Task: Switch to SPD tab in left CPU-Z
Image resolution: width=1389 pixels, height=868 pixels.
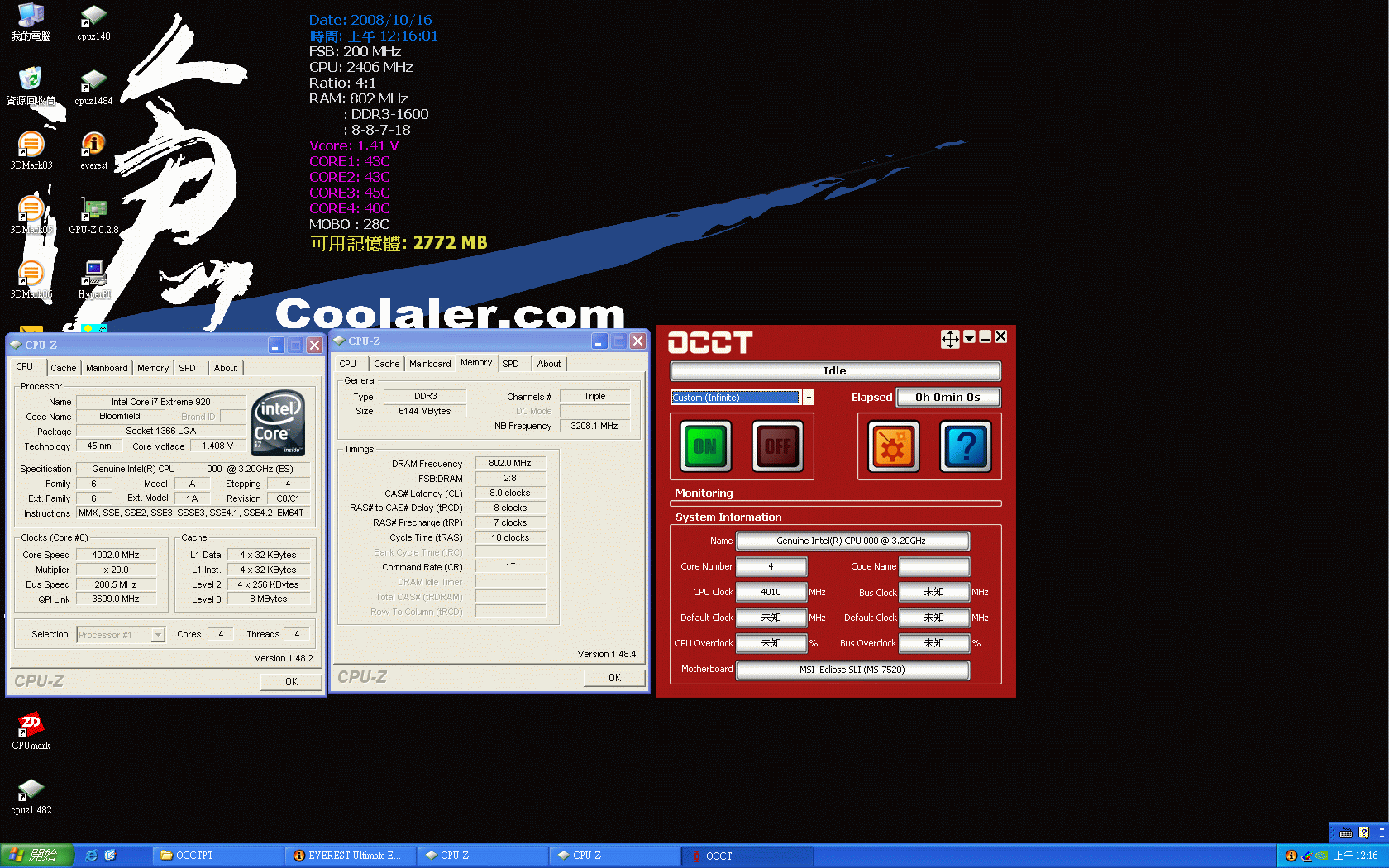Action: point(188,368)
